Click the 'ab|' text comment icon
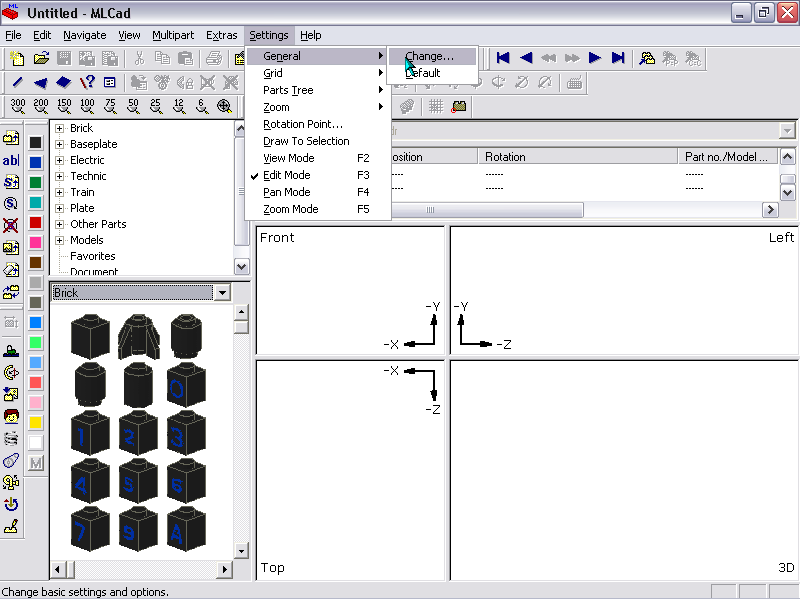Screen dimensions: 800x600 click(11, 160)
